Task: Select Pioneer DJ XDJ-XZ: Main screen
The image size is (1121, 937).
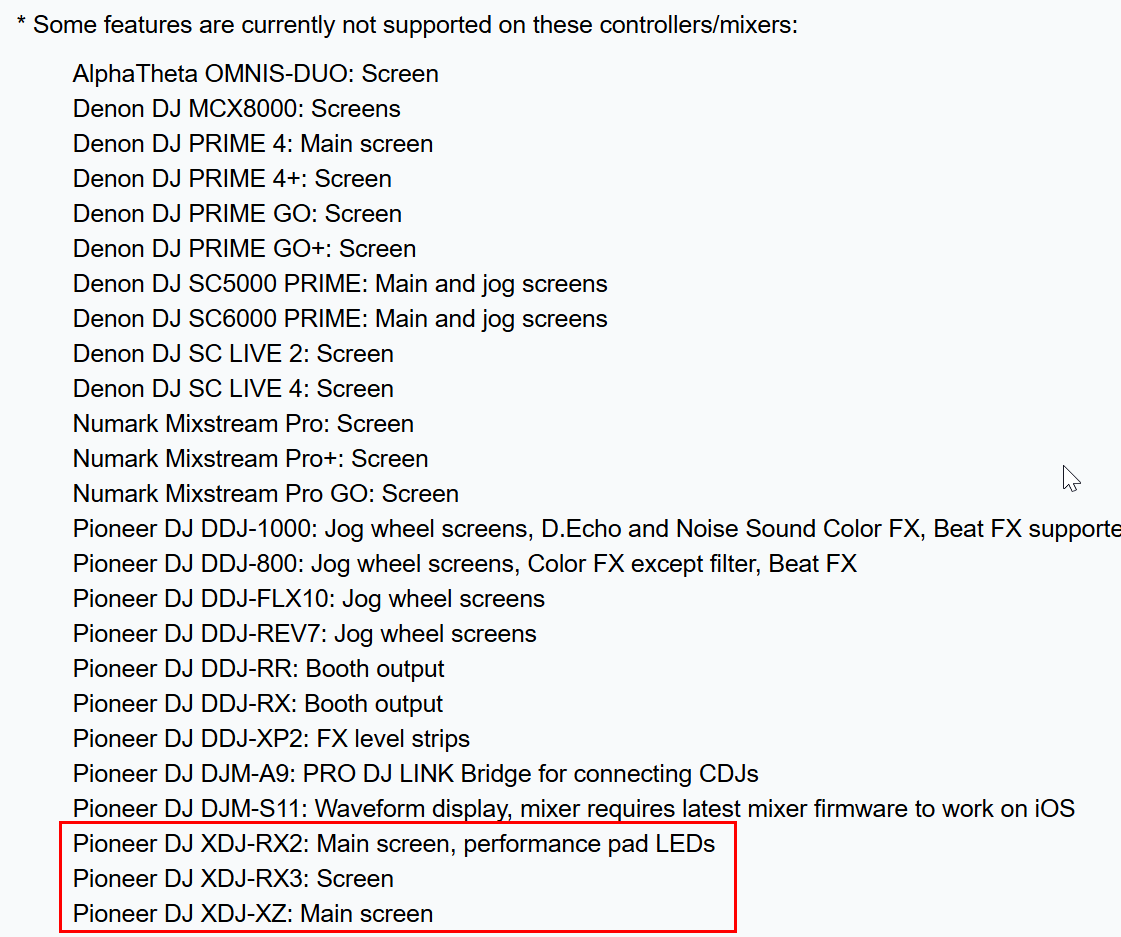Action: (x=253, y=914)
